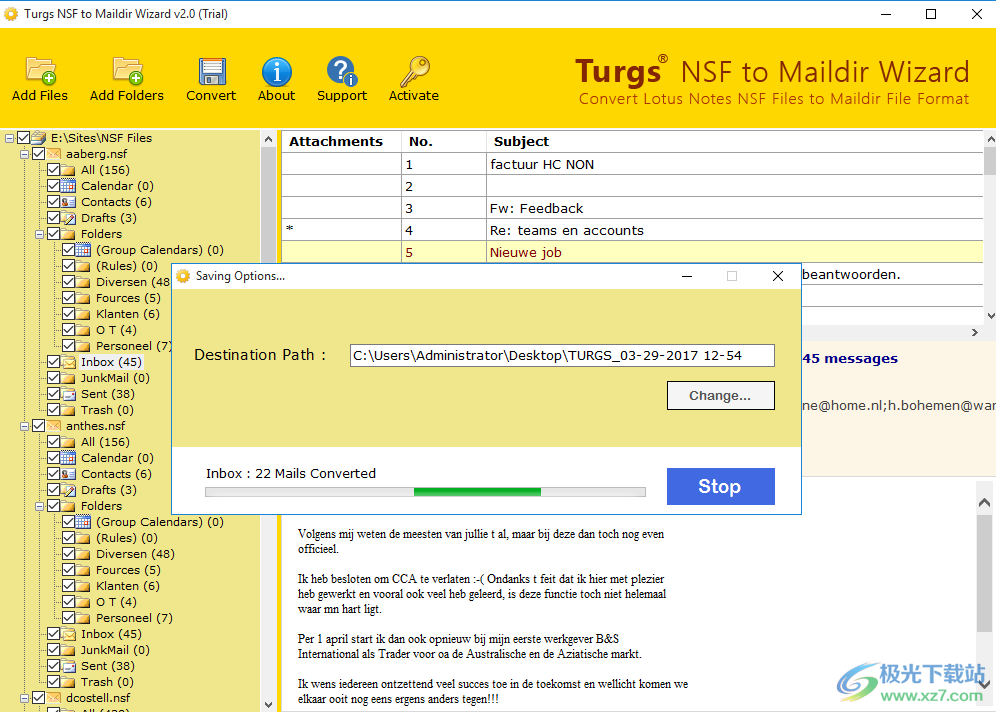Click the Attachments column header

pos(342,142)
